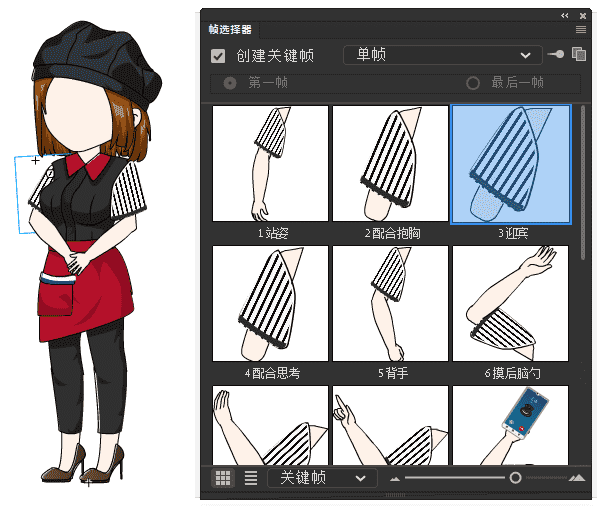Open the 帧选择器 panel options menu
Screen dimensions: 600x506
point(581,30)
